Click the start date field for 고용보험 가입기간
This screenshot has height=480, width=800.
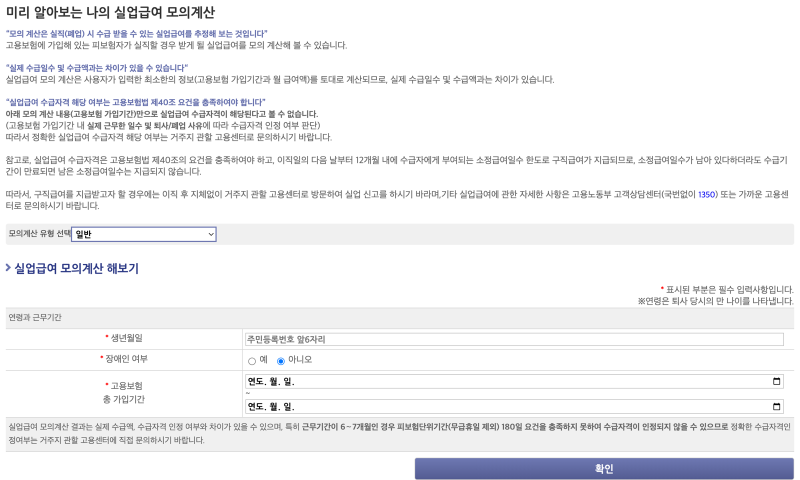pyautogui.click(x=514, y=382)
